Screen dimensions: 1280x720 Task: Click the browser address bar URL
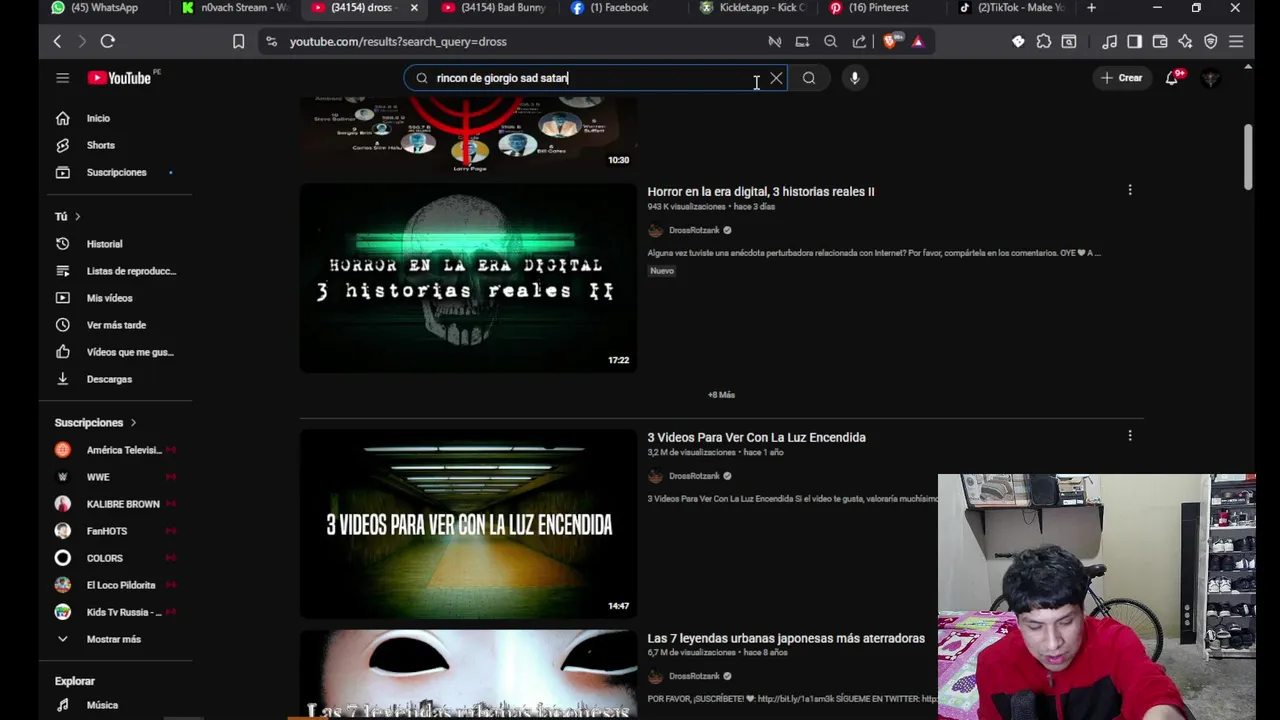point(398,42)
